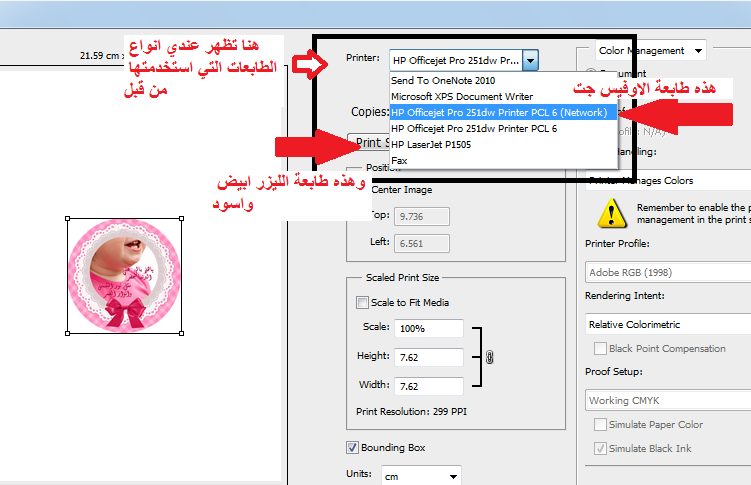Toggle Black Point Compensation checkbox
This screenshot has height=485, width=751.
click(x=600, y=349)
